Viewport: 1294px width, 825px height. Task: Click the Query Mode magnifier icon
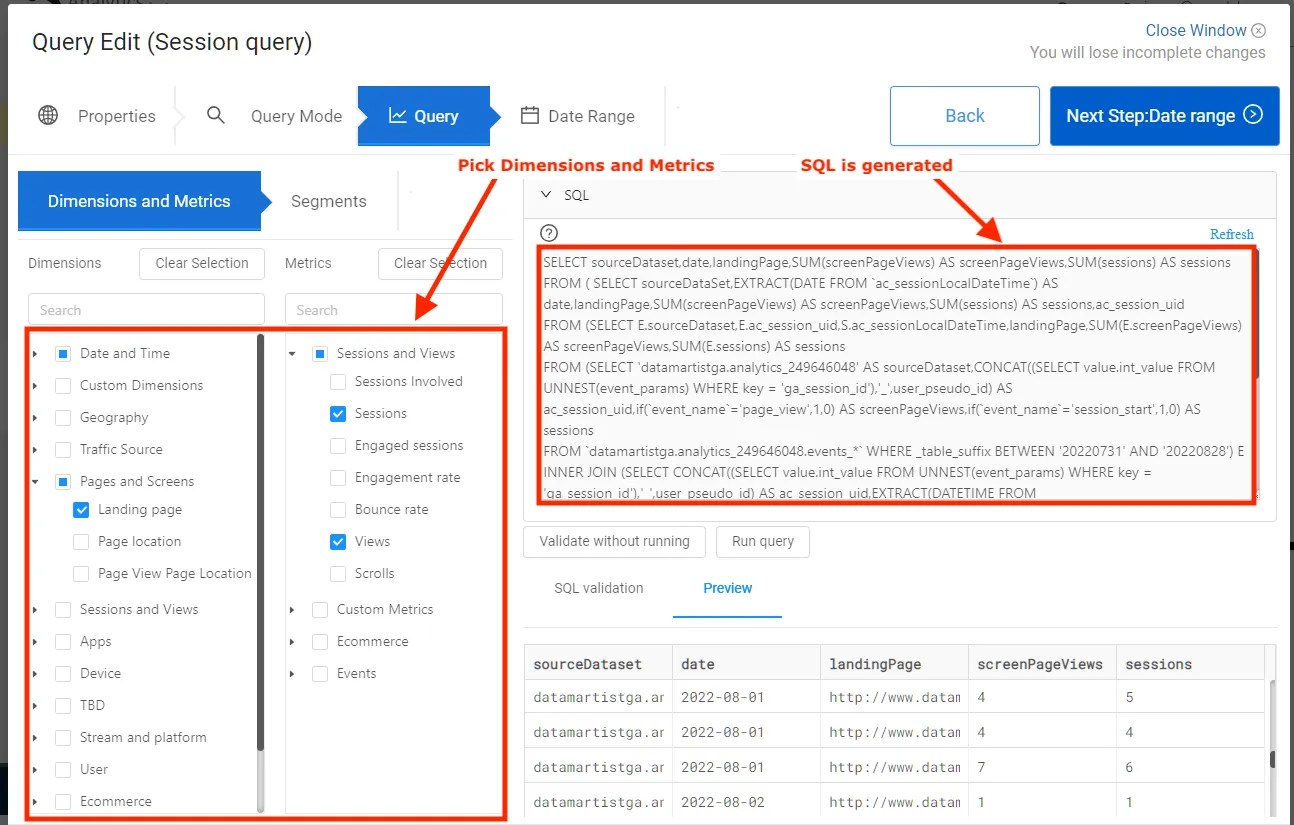click(x=215, y=116)
